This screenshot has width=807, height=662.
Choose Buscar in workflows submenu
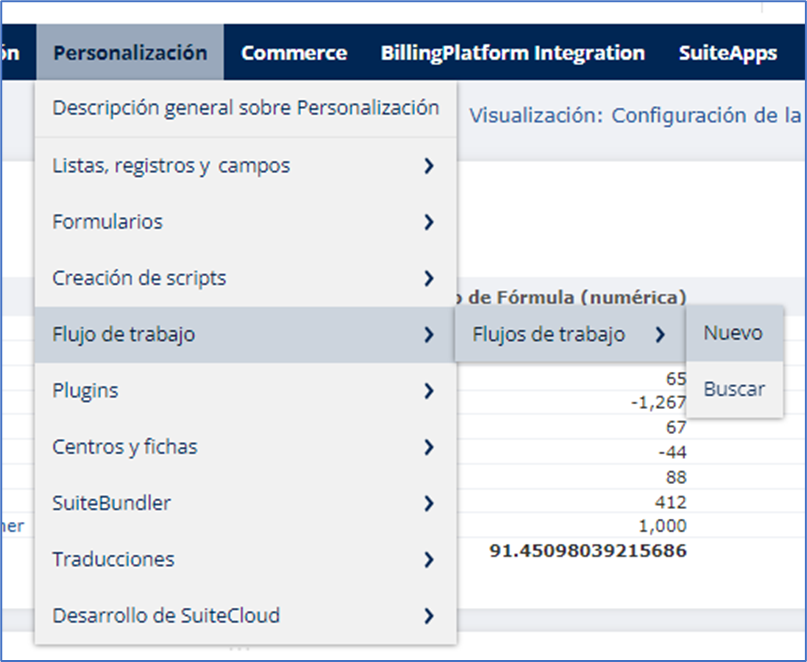(734, 389)
